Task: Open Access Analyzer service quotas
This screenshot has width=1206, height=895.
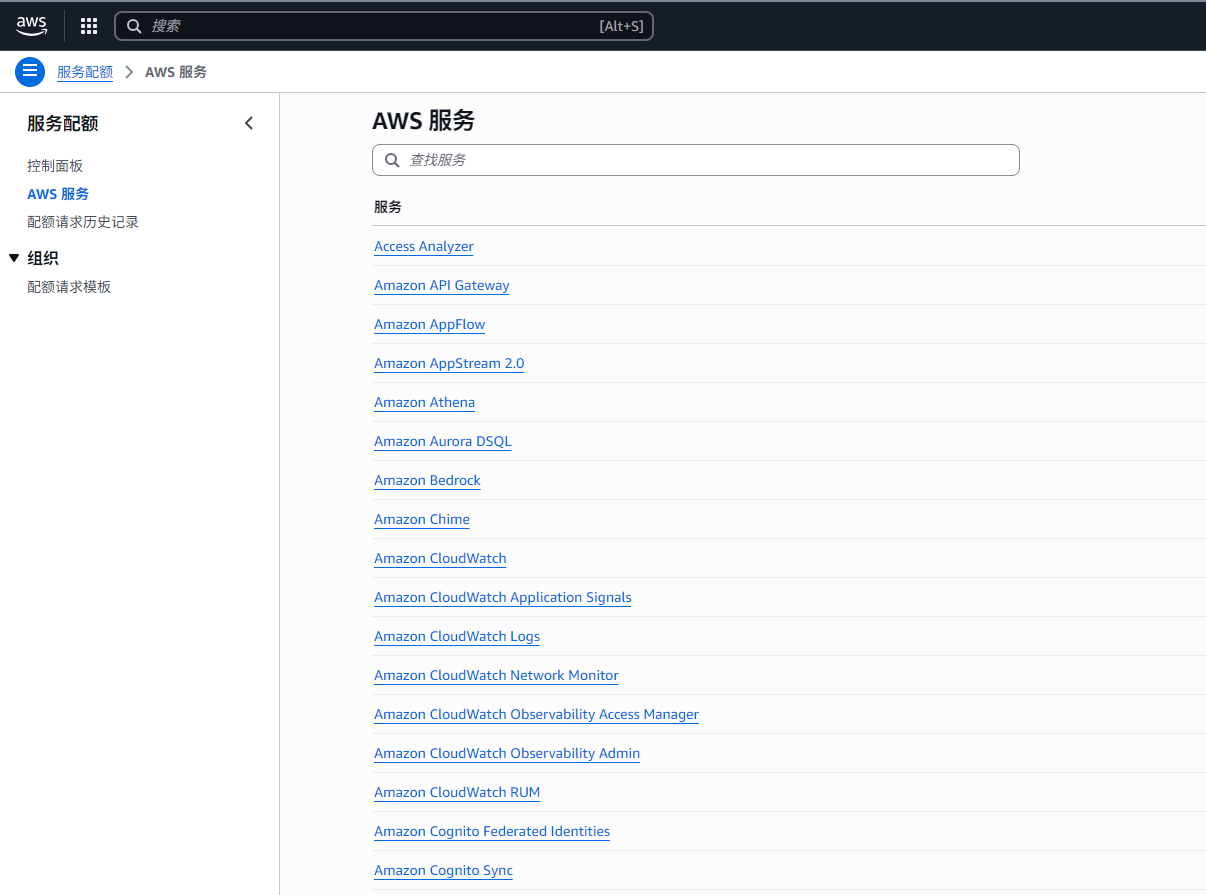Action: 423,246
